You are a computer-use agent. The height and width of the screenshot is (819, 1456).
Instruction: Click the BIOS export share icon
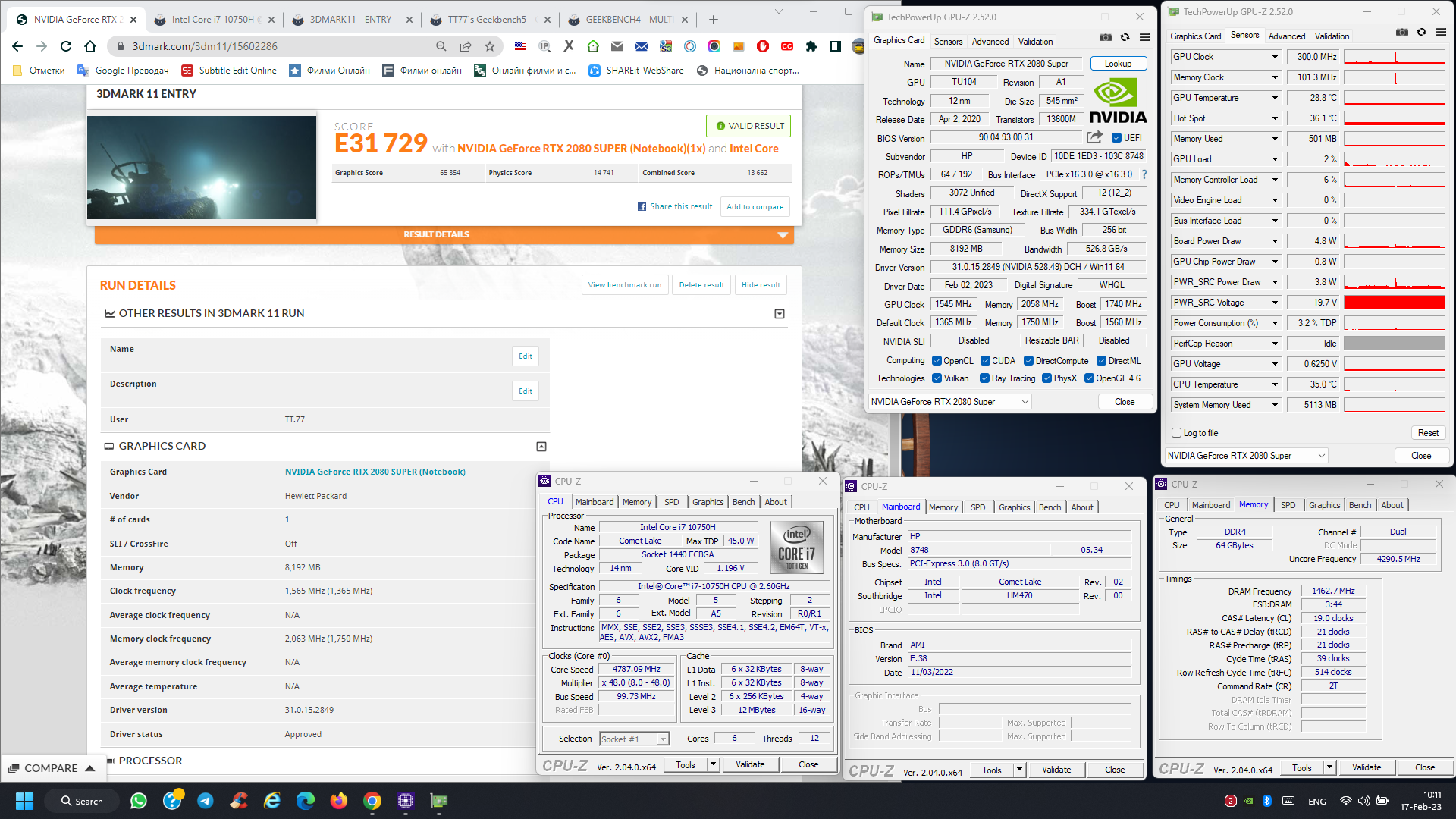click(x=1094, y=137)
